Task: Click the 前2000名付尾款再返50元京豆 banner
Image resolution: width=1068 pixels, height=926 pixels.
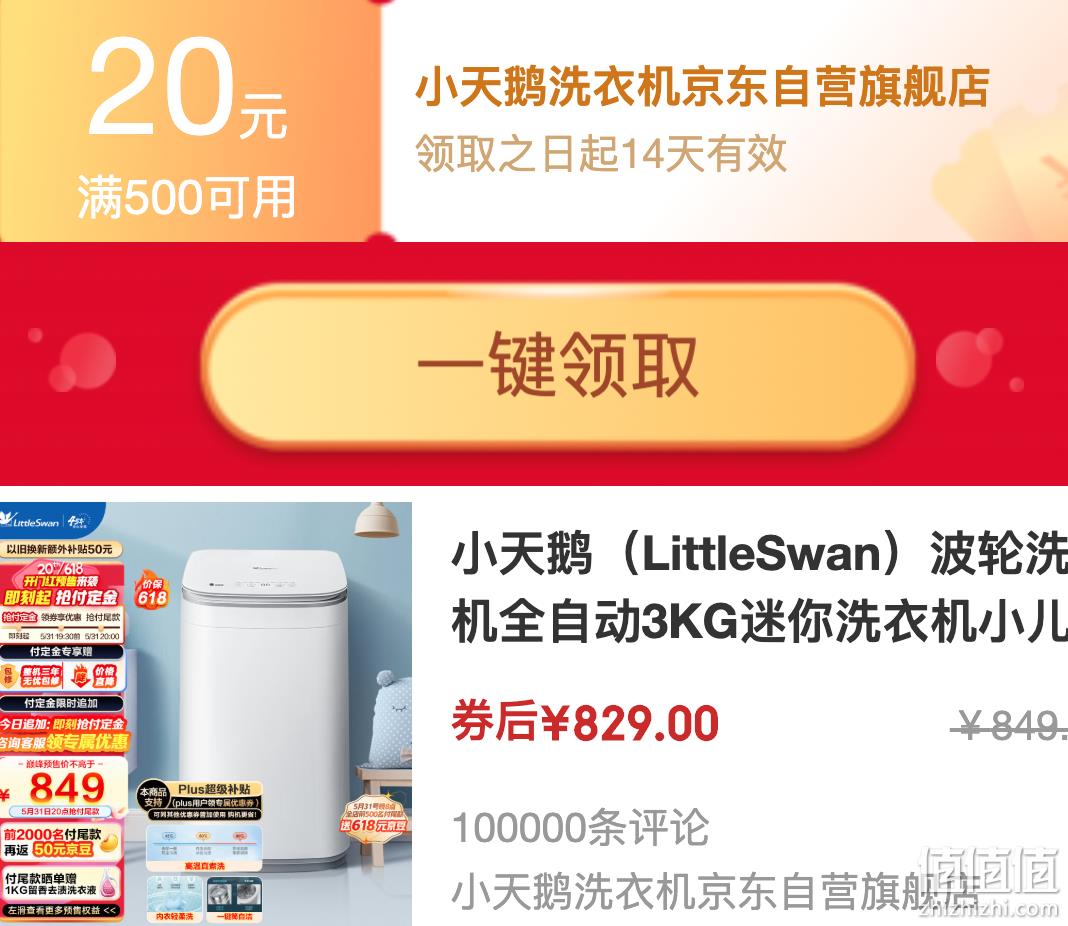Action: point(62,842)
